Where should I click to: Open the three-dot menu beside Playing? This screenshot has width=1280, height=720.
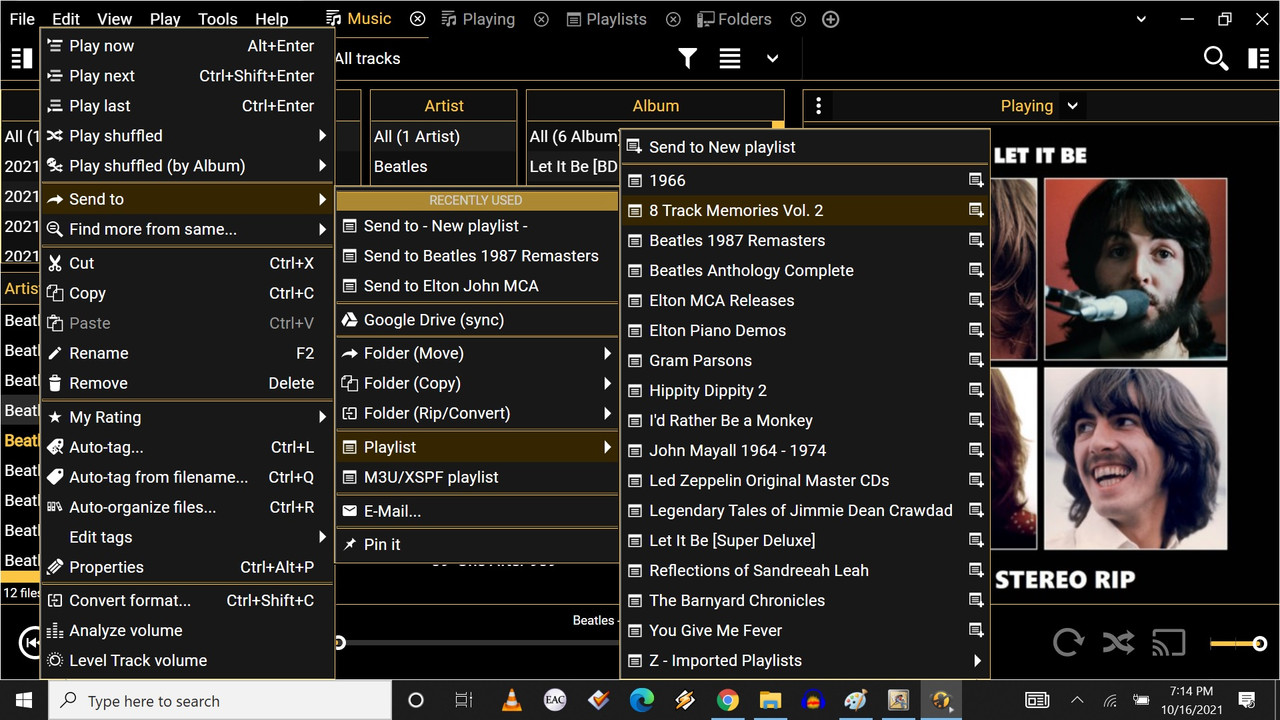coord(819,106)
